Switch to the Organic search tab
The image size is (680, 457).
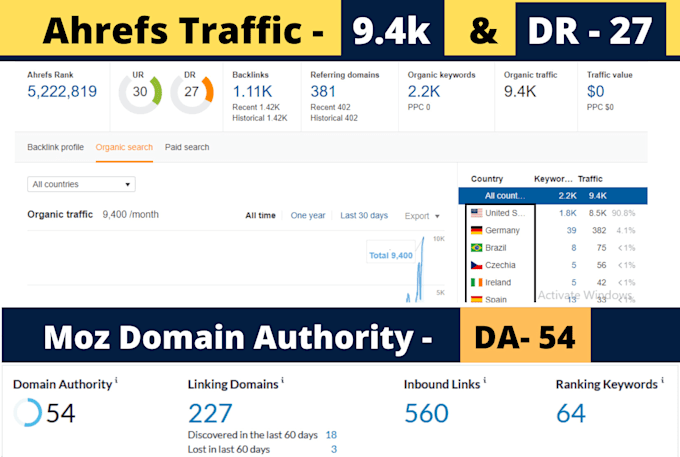(x=124, y=147)
